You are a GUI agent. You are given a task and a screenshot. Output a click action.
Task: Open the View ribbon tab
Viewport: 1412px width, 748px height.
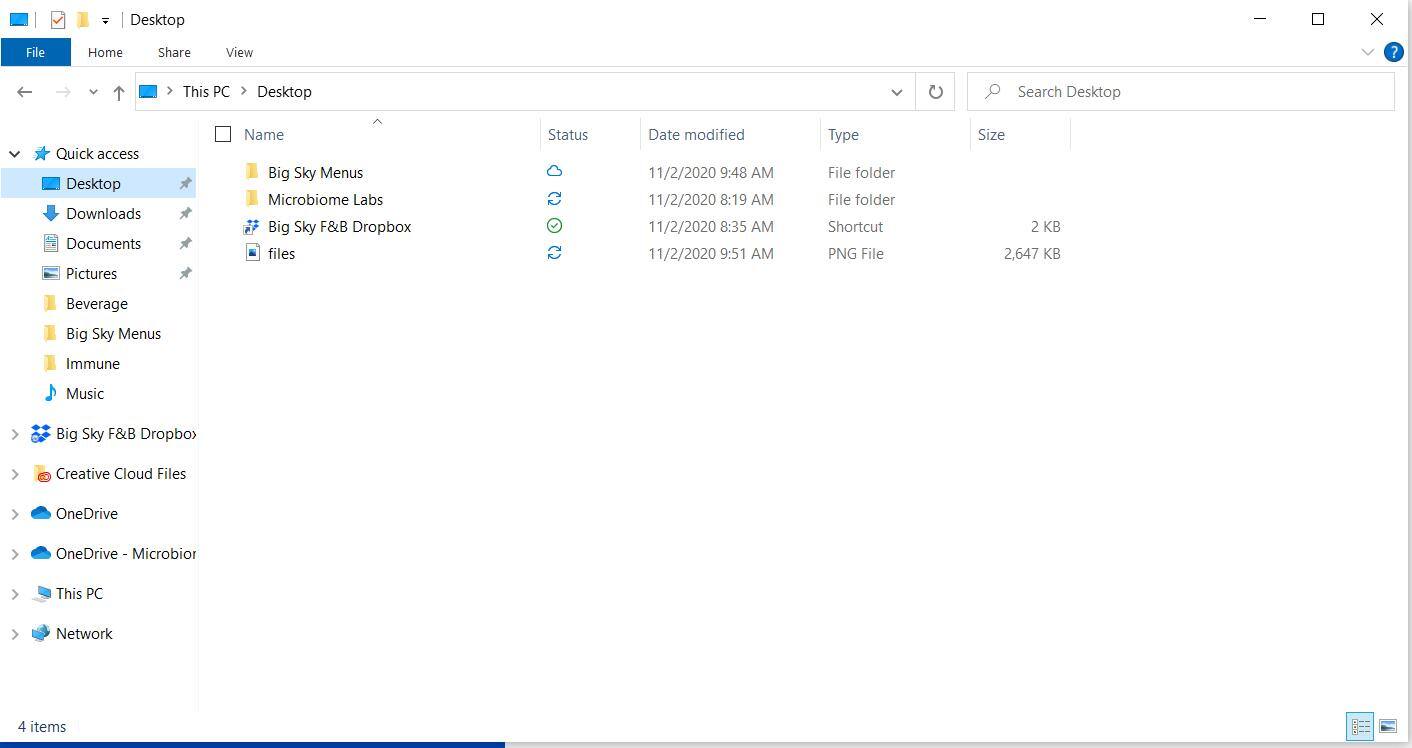pos(239,52)
